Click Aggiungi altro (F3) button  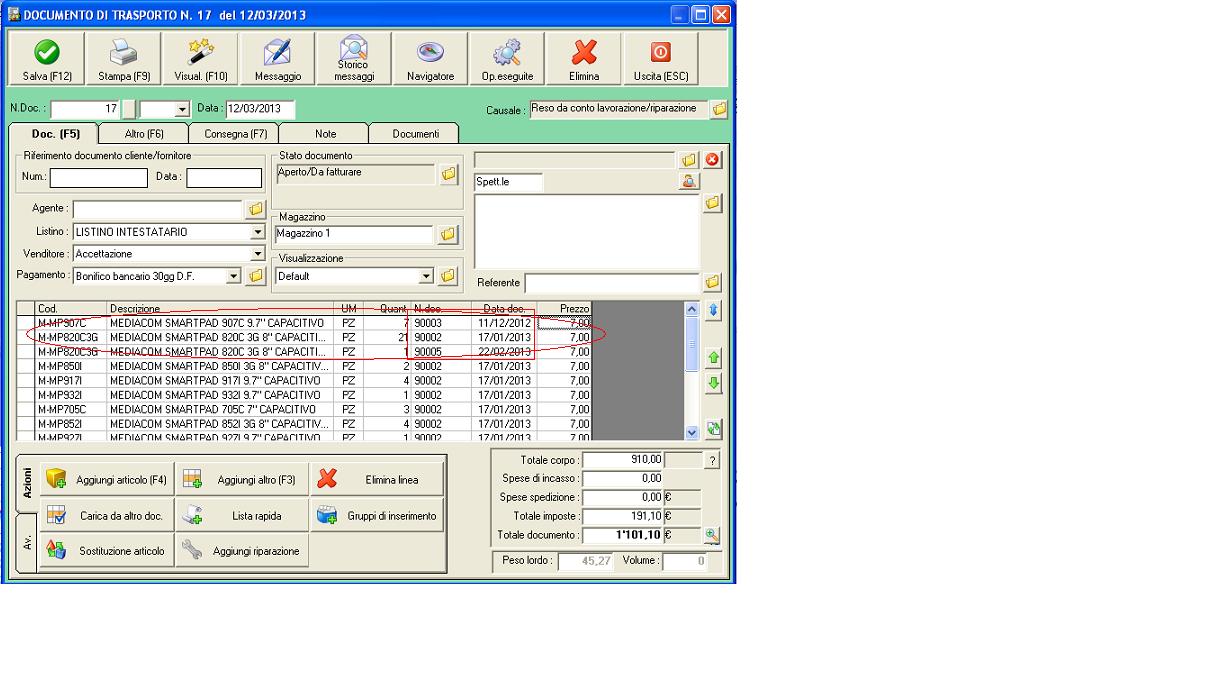tap(241, 480)
